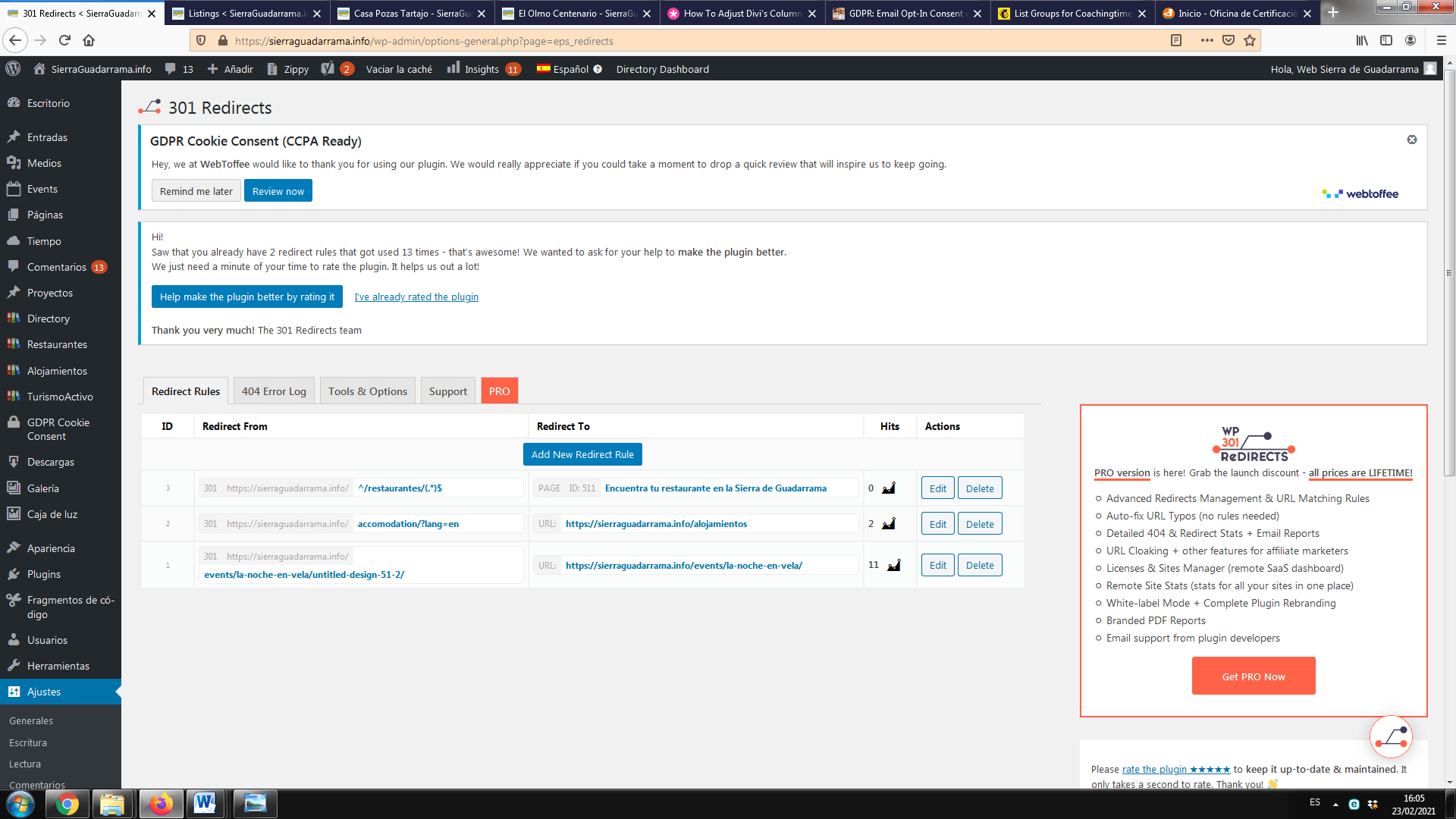The width and height of the screenshot is (1456, 819).
Task: Go back with browser back arrow
Action: [15, 40]
